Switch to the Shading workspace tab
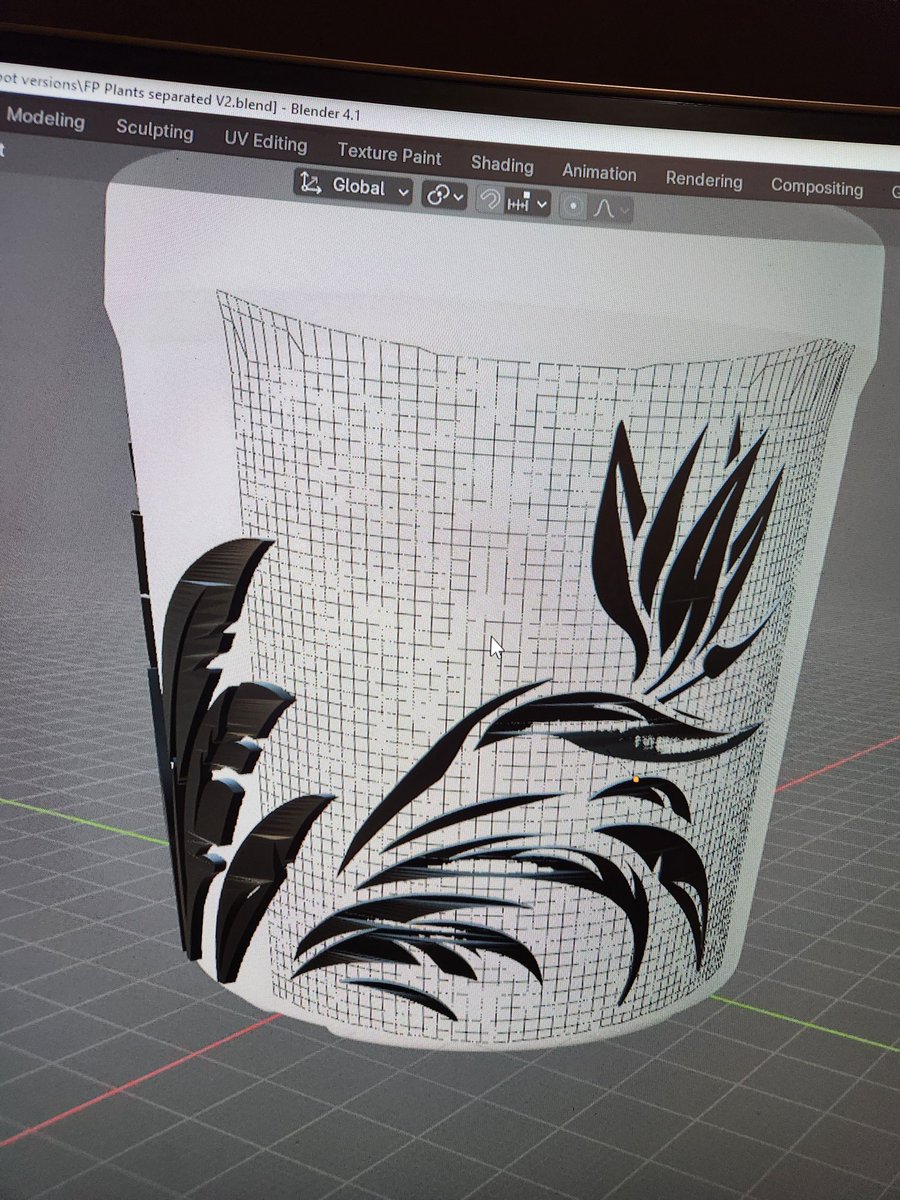 click(502, 165)
